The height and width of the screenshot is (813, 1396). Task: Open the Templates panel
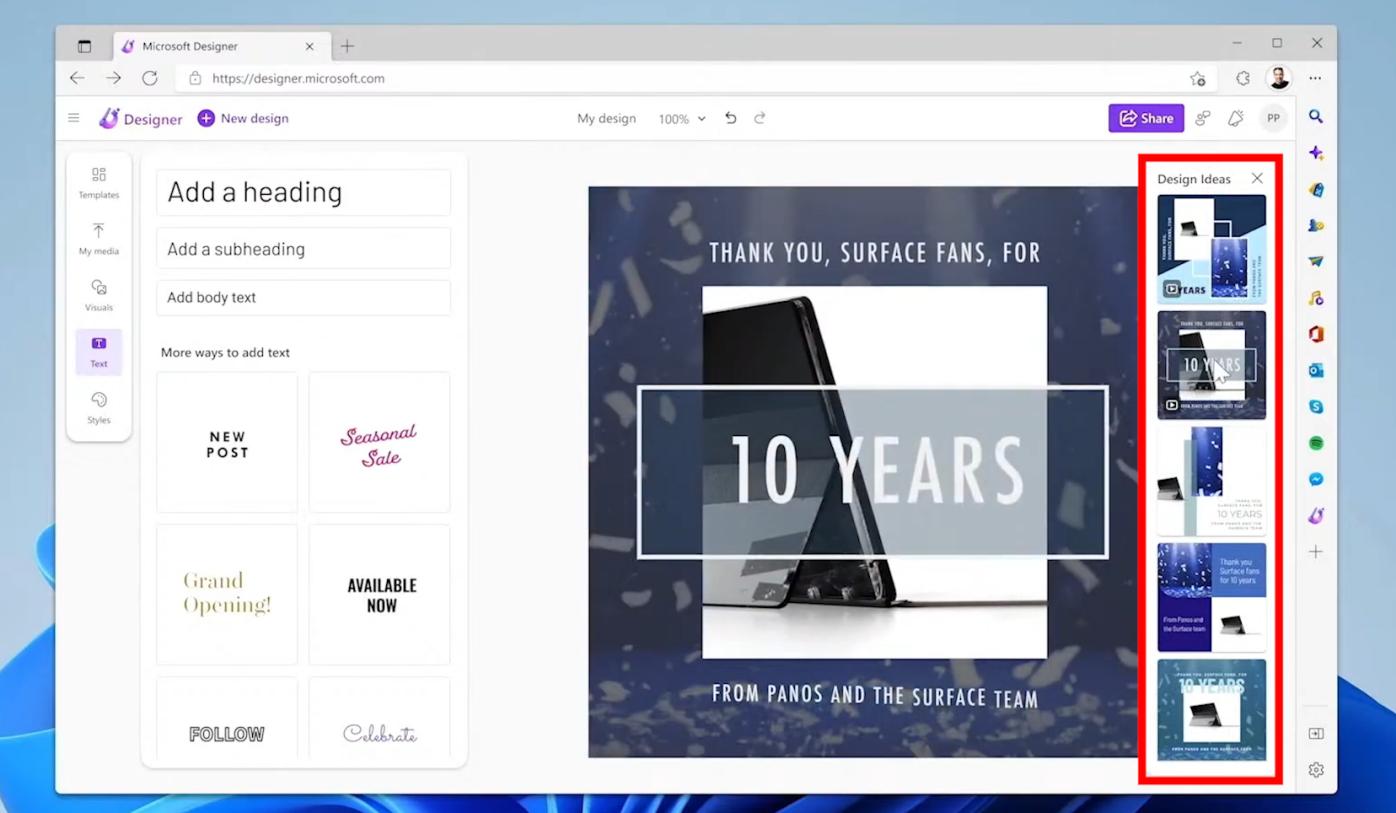pyautogui.click(x=98, y=182)
